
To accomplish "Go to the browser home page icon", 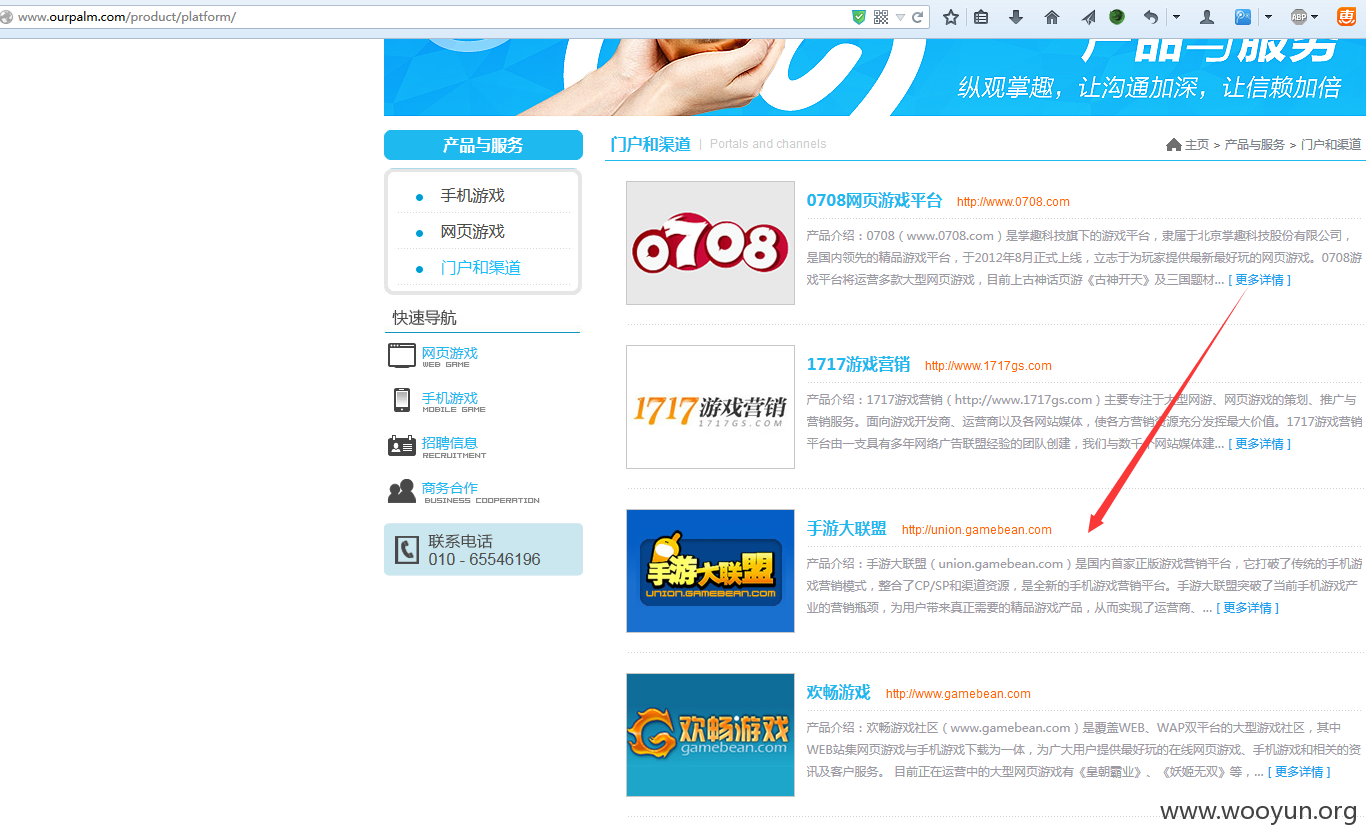I will pos(1052,17).
